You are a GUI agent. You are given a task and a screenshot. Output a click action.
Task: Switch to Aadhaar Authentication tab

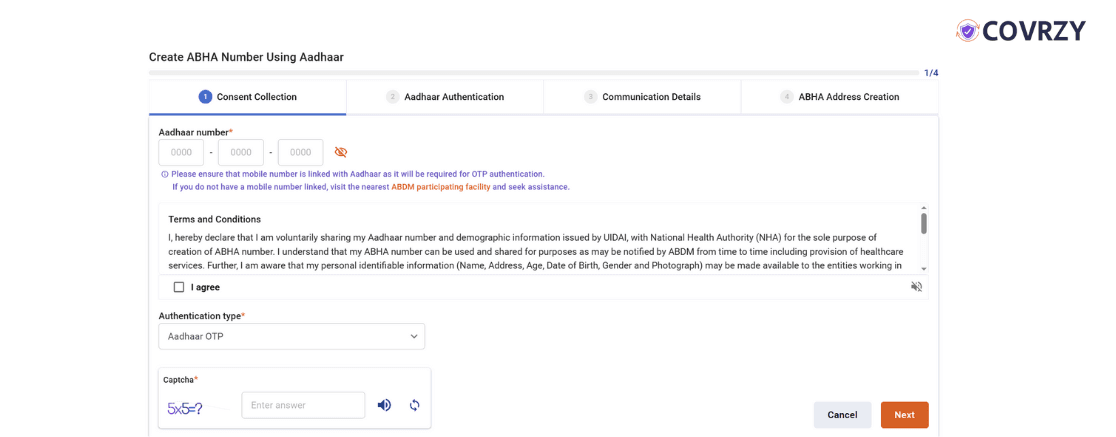point(453,97)
